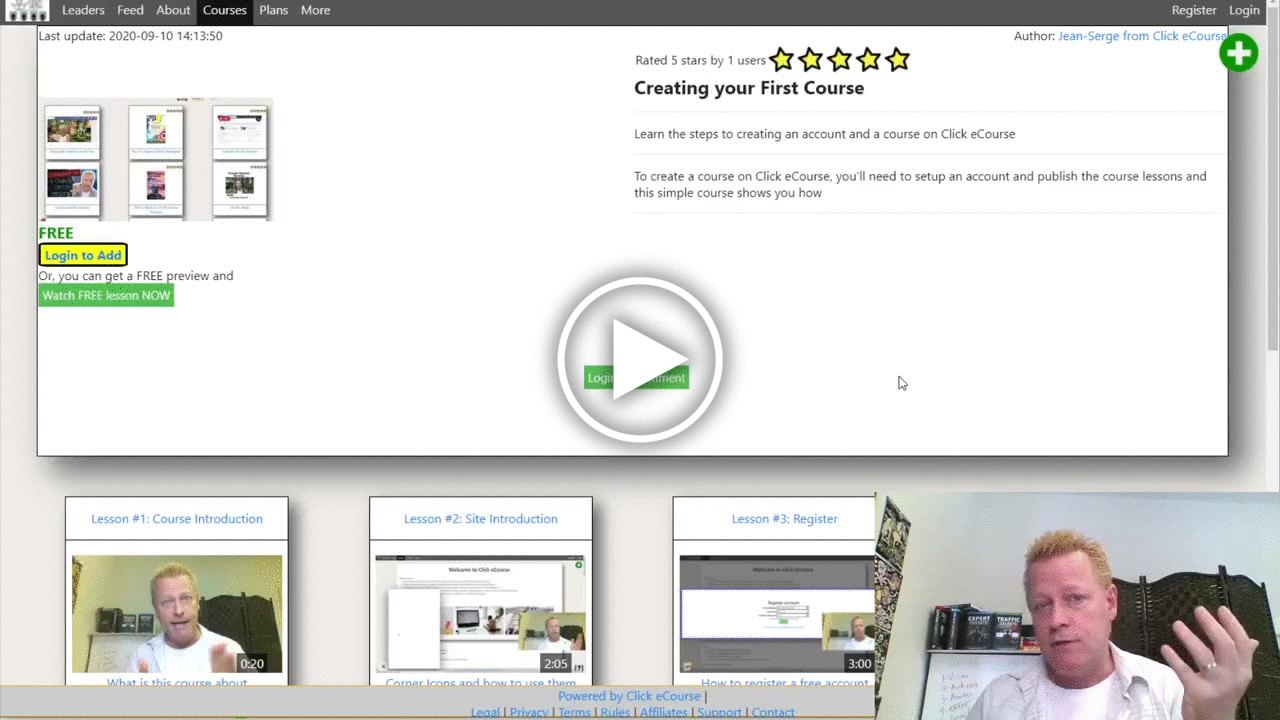Click the Creating your First Course title

[x=749, y=88]
